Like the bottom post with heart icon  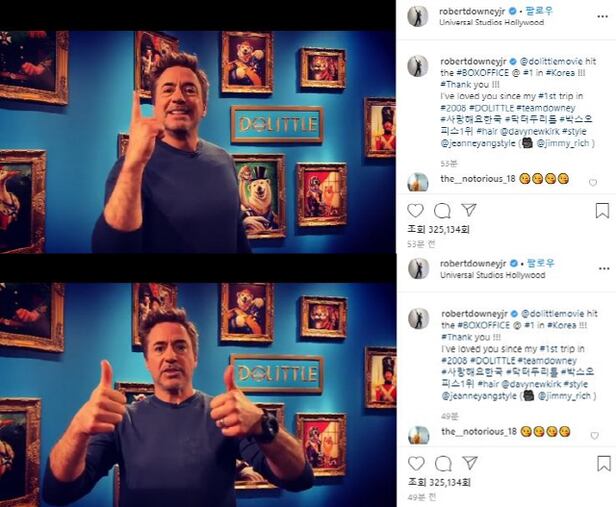coord(416,463)
